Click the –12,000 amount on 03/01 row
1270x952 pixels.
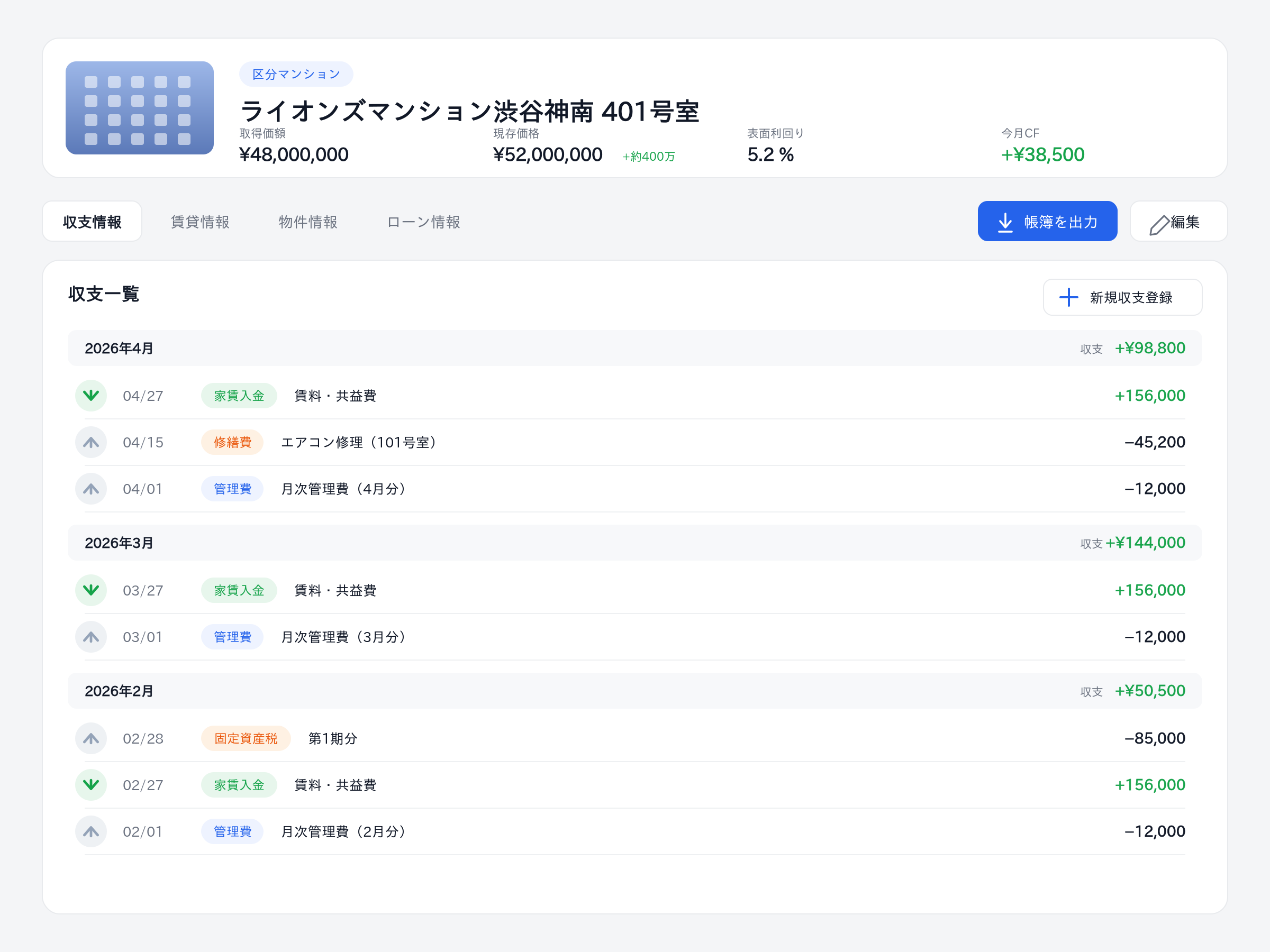pos(1155,636)
